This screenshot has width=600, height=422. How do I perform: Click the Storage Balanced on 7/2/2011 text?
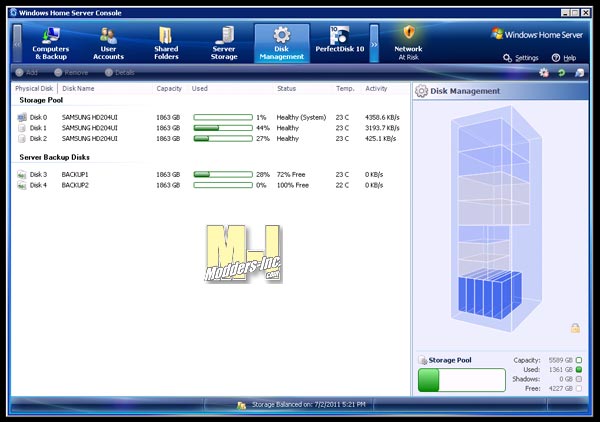(x=308, y=404)
